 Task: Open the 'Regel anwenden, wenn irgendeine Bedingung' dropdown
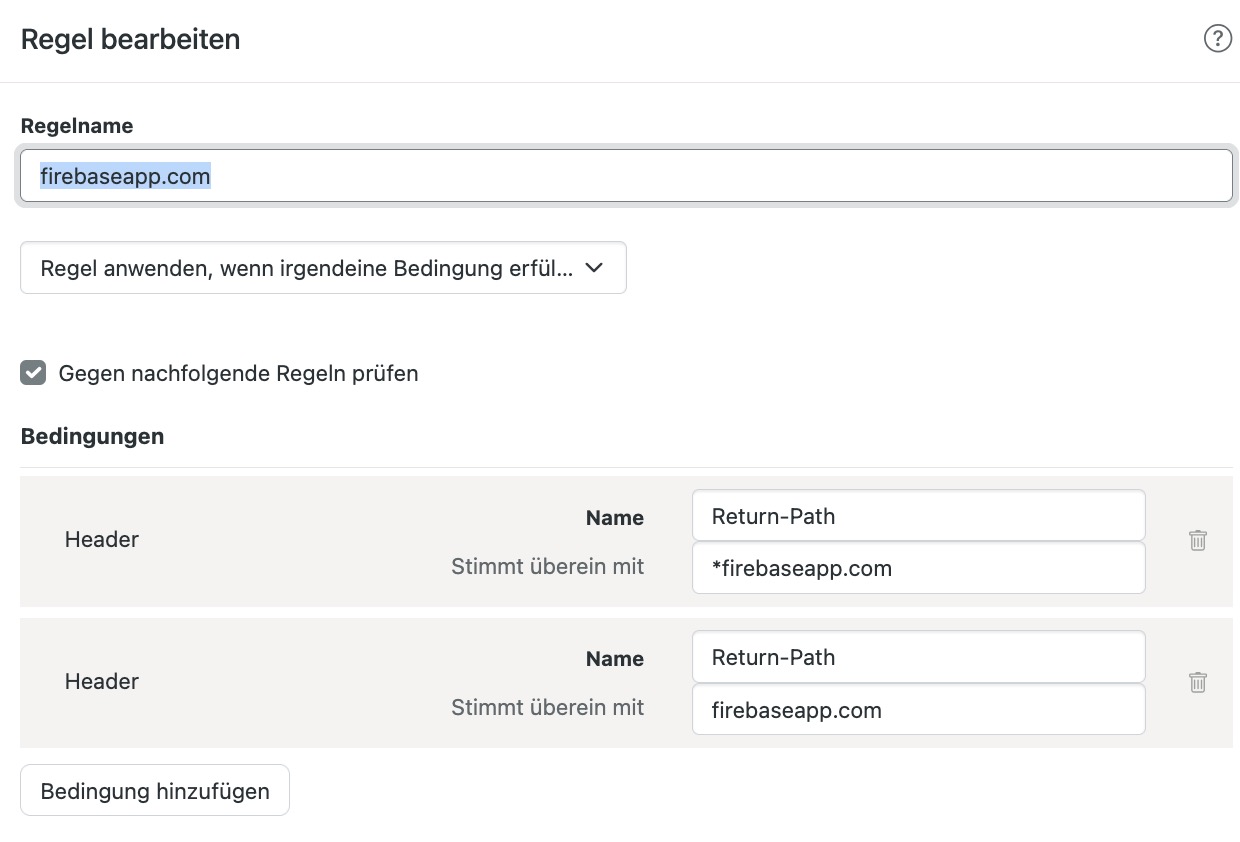(x=306, y=268)
